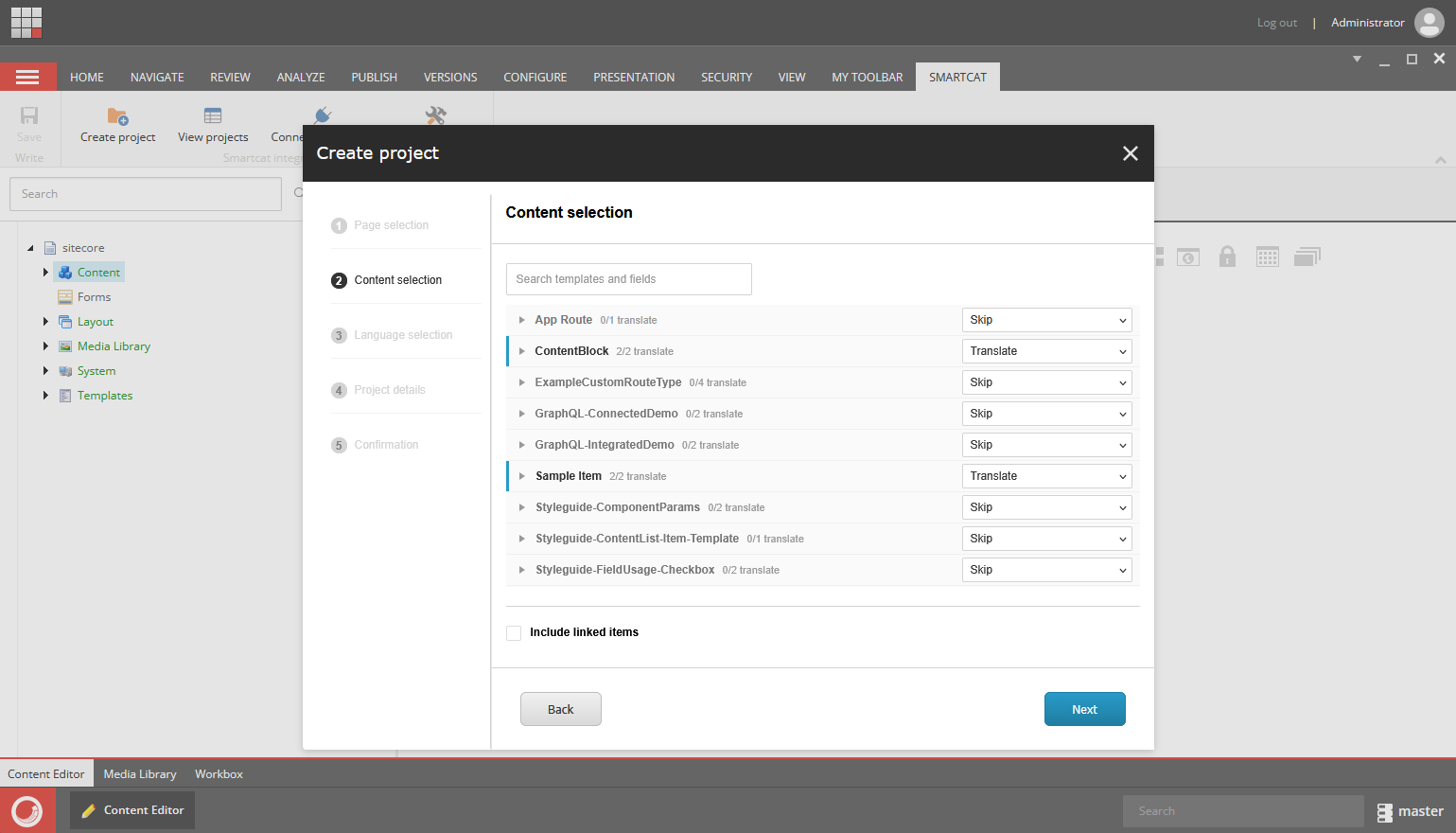Click the Media Library tree icon
Image resolution: width=1456 pixels, height=833 pixels.
point(65,346)
